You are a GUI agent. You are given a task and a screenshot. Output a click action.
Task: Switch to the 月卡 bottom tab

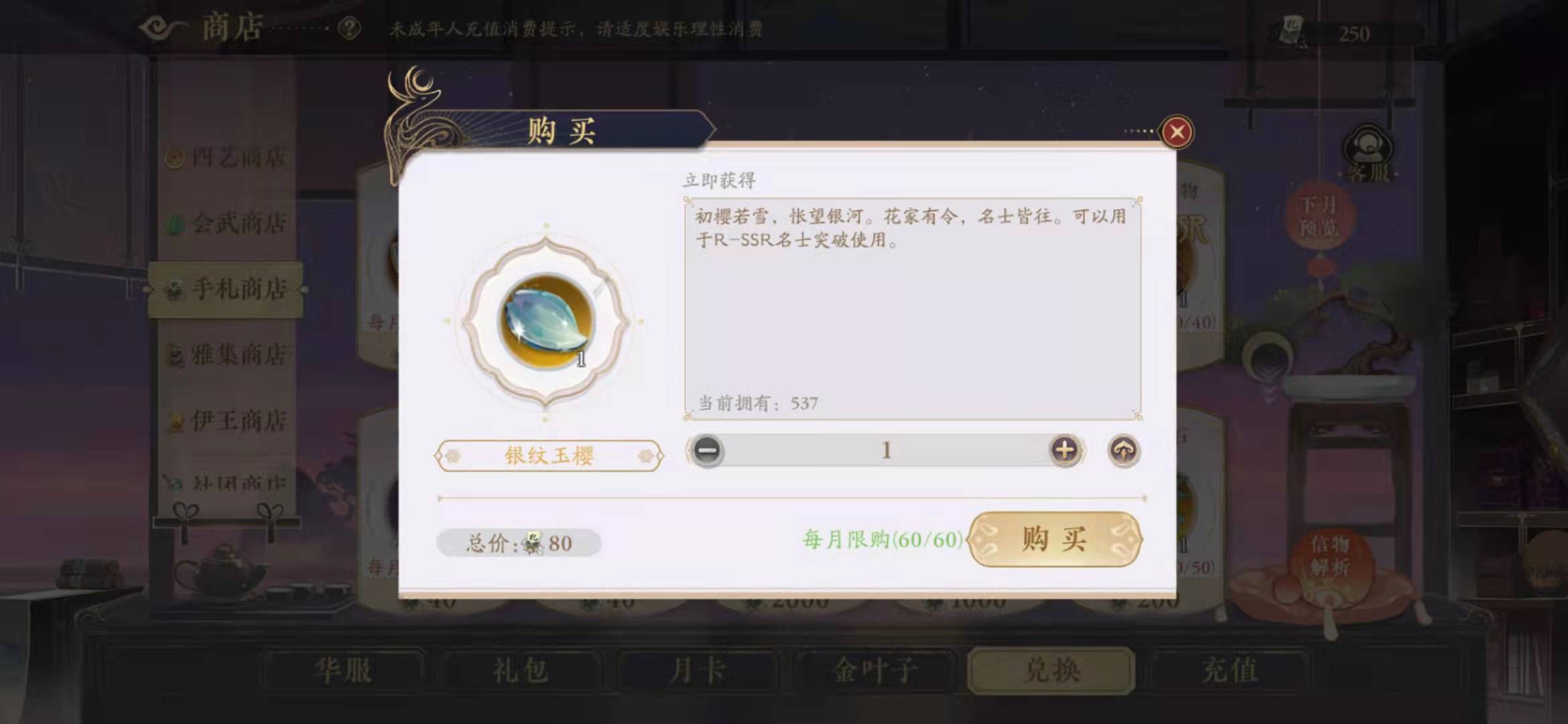[697, 670]
